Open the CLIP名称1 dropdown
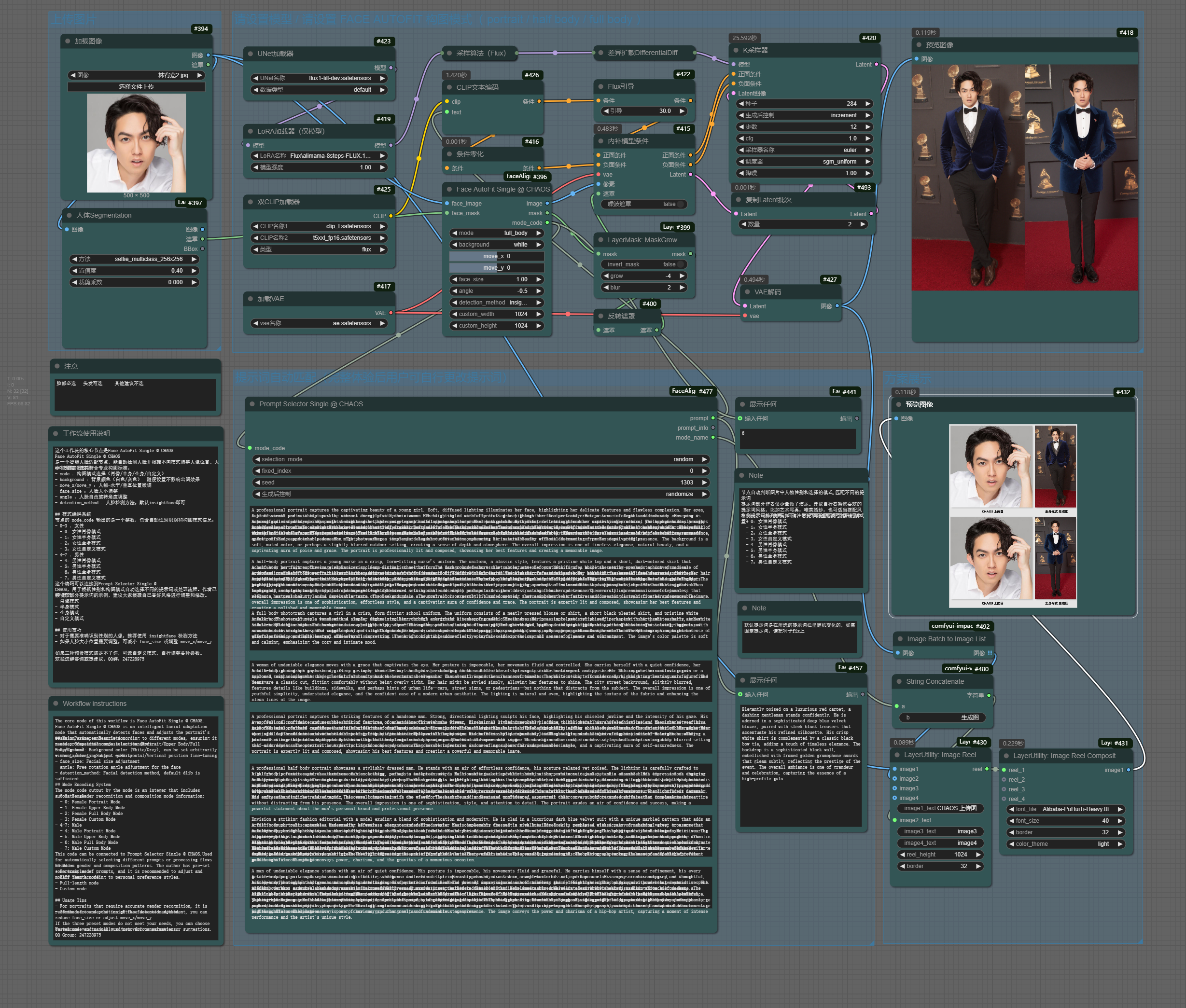This screenshot has height=1008, width=1186. [319, 226]
